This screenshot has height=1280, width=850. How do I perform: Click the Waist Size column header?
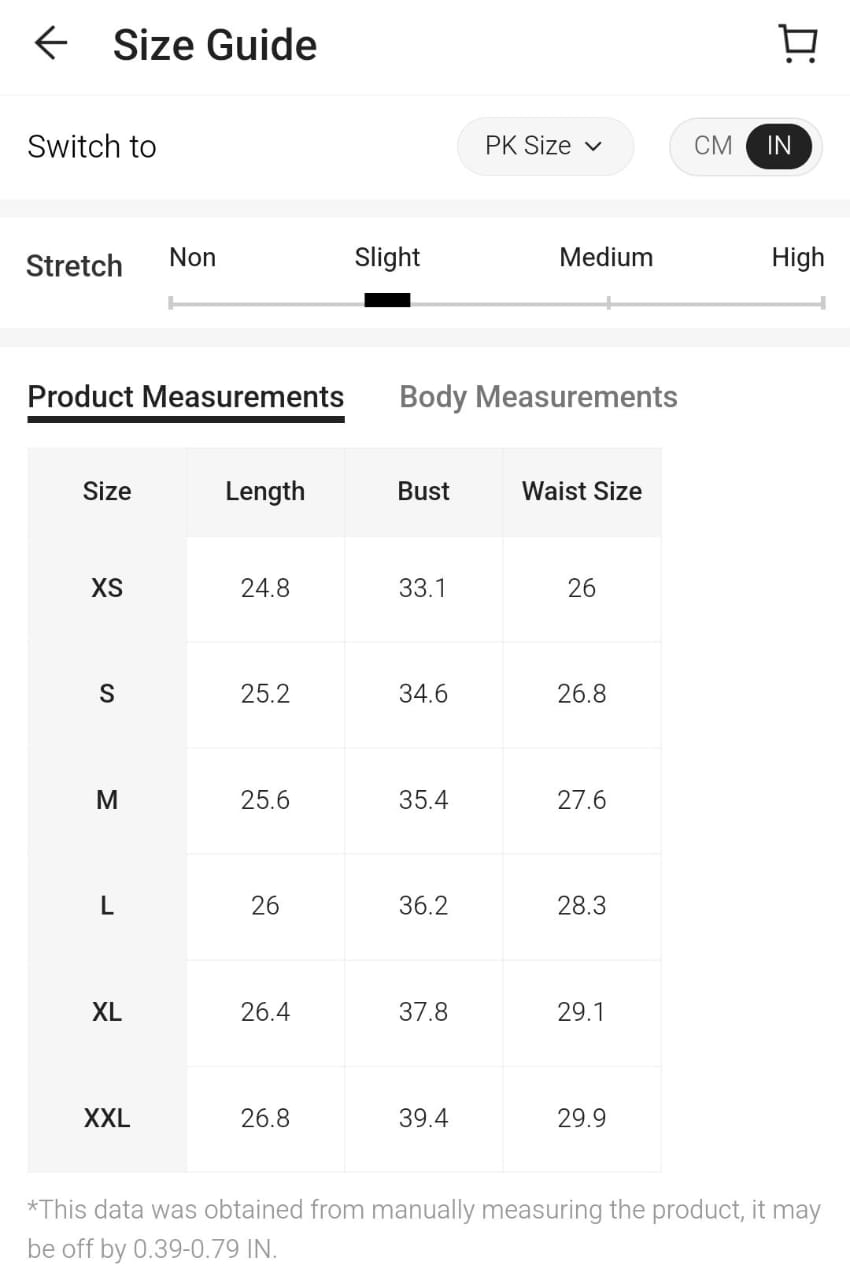click(x=582, y=491)
